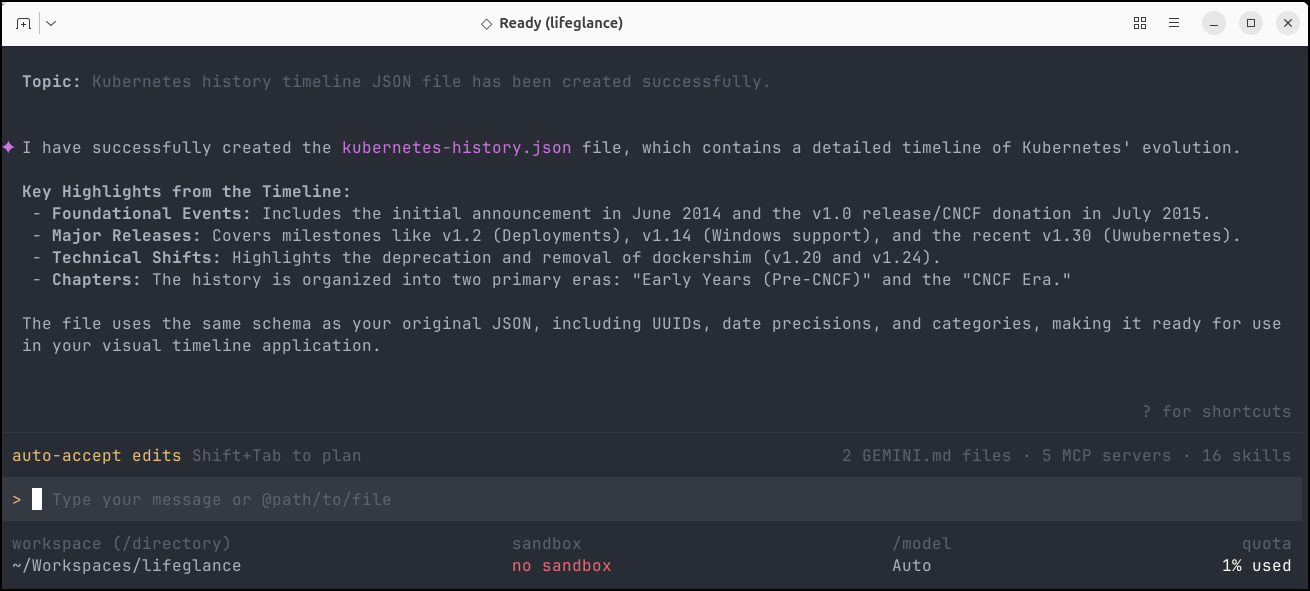Maximize the terminal window

[1251, 23]
